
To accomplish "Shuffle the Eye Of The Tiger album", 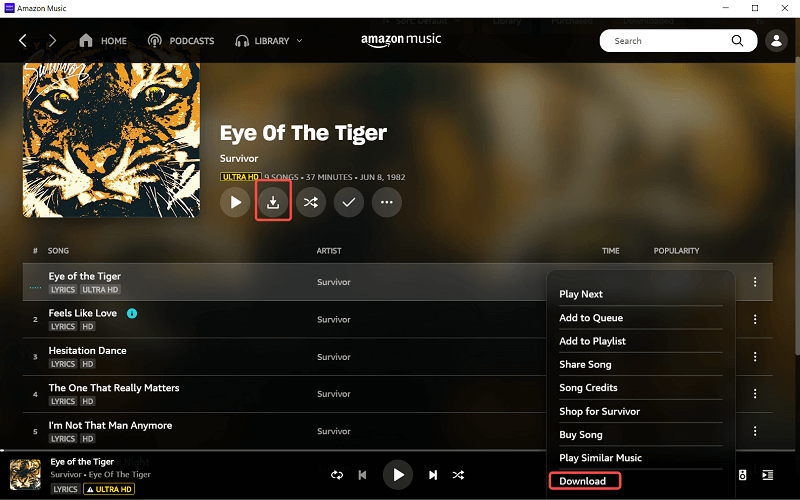I will (311, 202).
